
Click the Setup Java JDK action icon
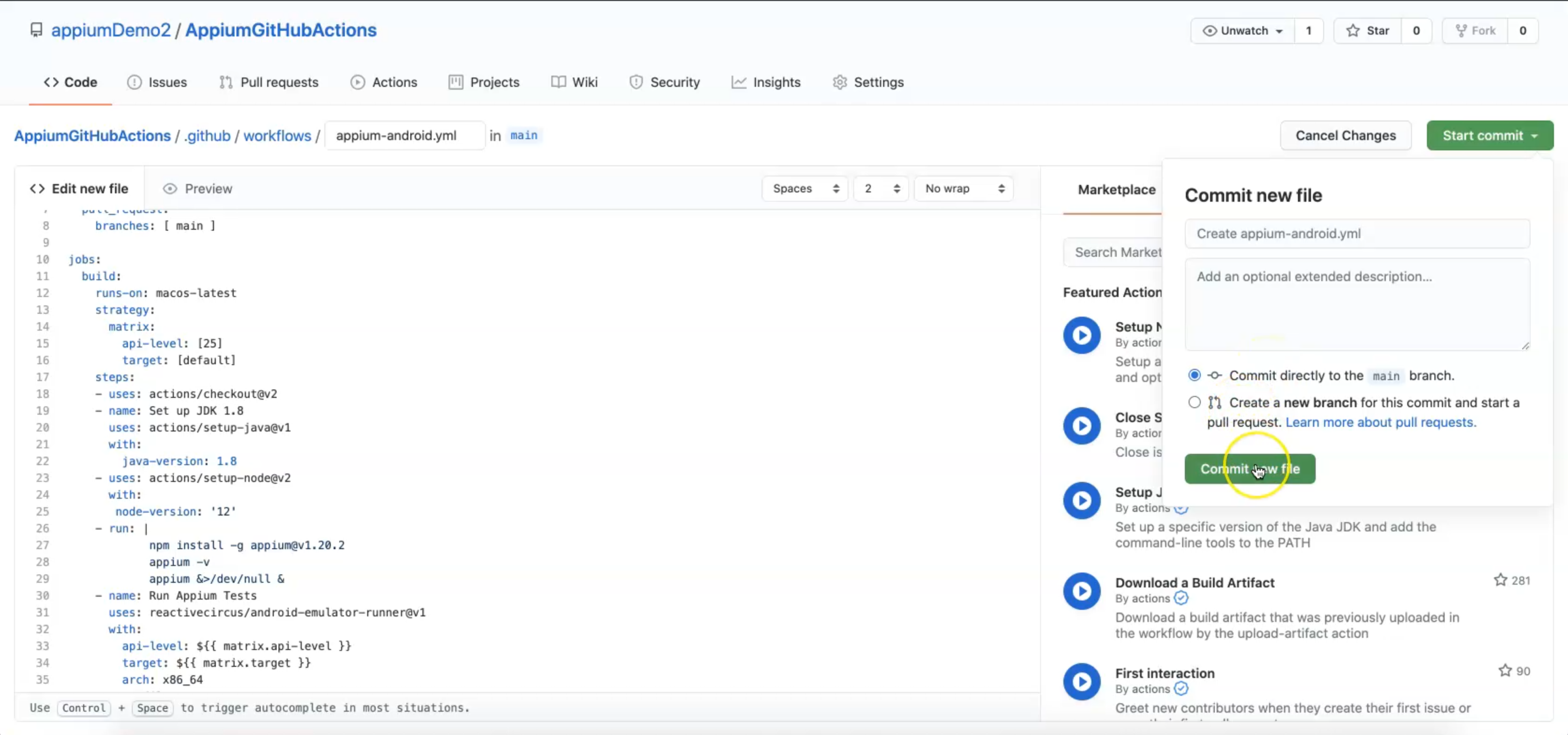click(1082, 500)
